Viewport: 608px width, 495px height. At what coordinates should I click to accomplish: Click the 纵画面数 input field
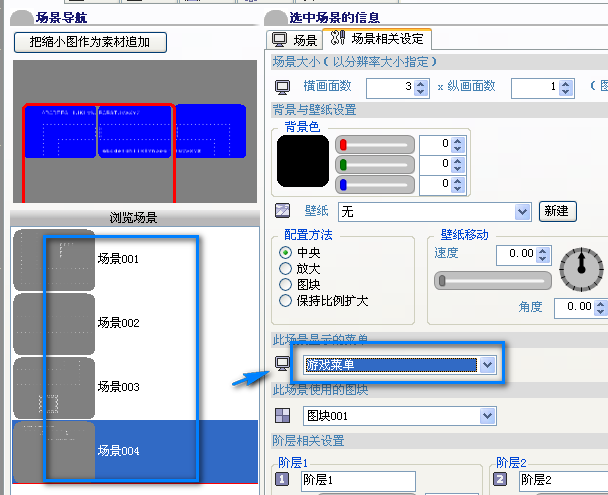[535, 88]
